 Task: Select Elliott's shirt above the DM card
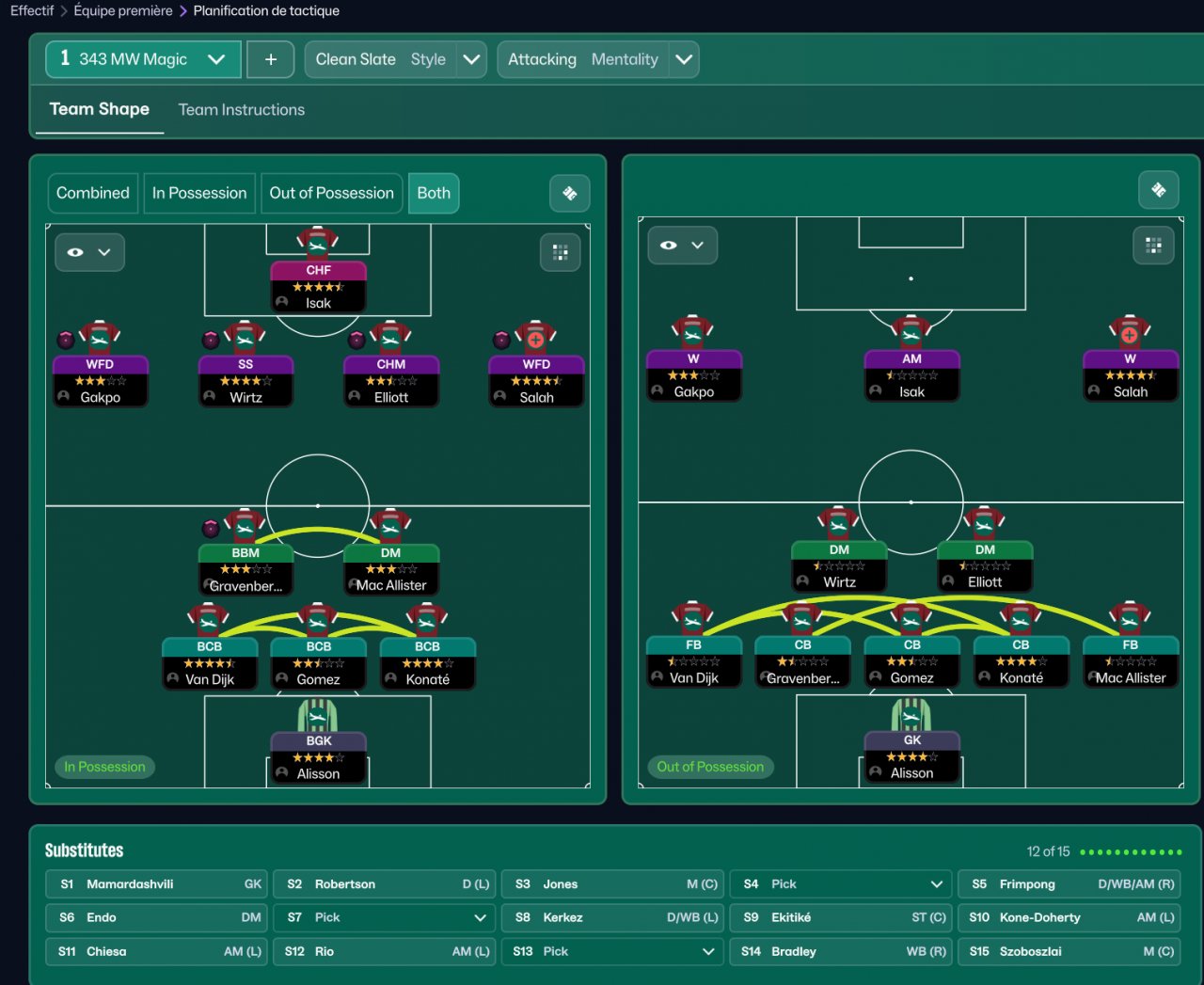click(x=984, y=523)
